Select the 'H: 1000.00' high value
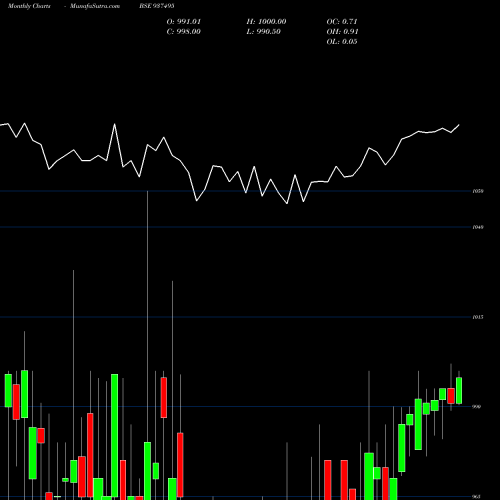The image size is (500, 500). [266, 22]
